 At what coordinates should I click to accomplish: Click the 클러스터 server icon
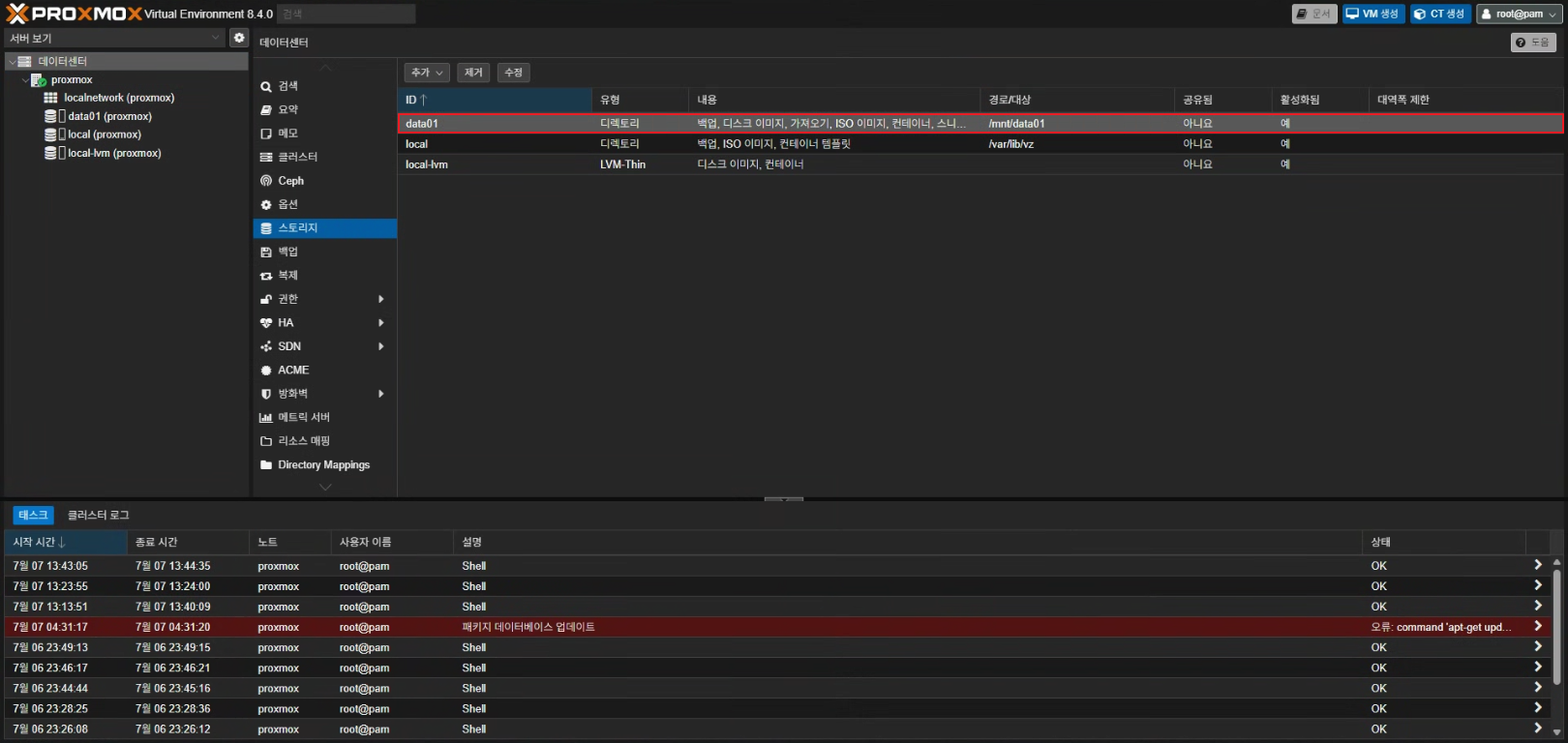click(266, 157)
